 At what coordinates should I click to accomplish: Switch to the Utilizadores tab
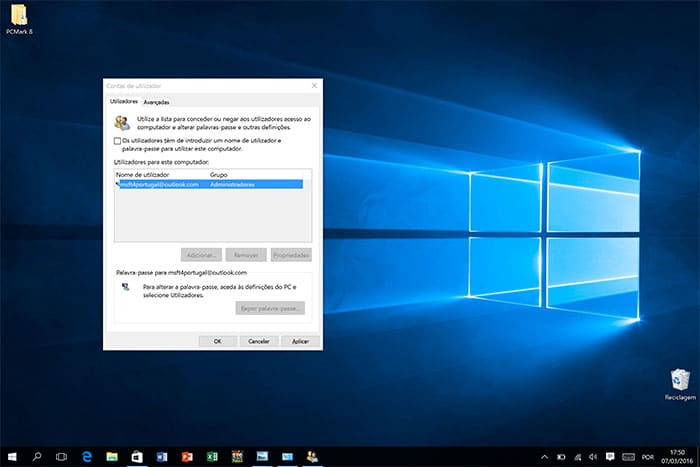(124, 101)
